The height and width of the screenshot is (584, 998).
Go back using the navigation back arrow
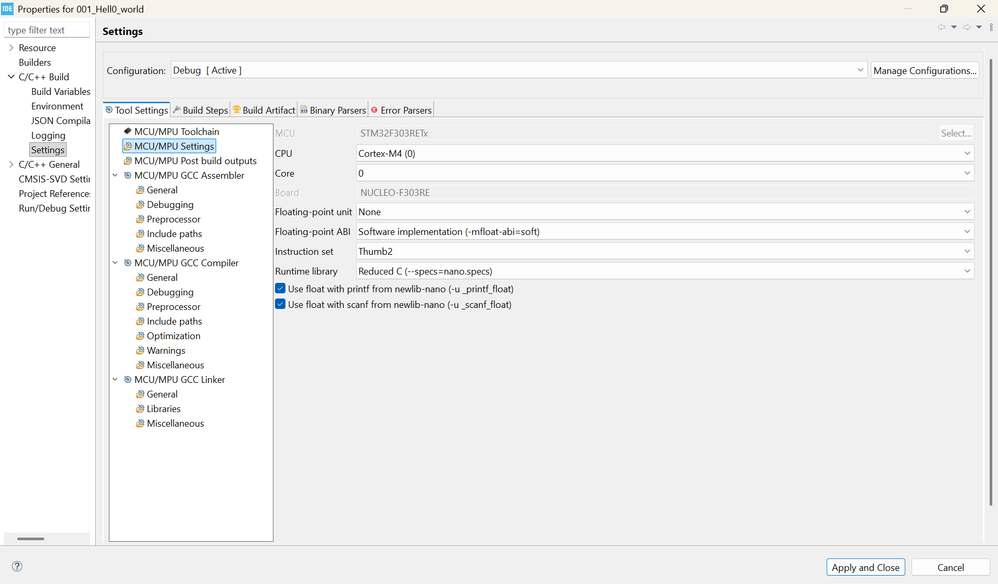(941, 27)
